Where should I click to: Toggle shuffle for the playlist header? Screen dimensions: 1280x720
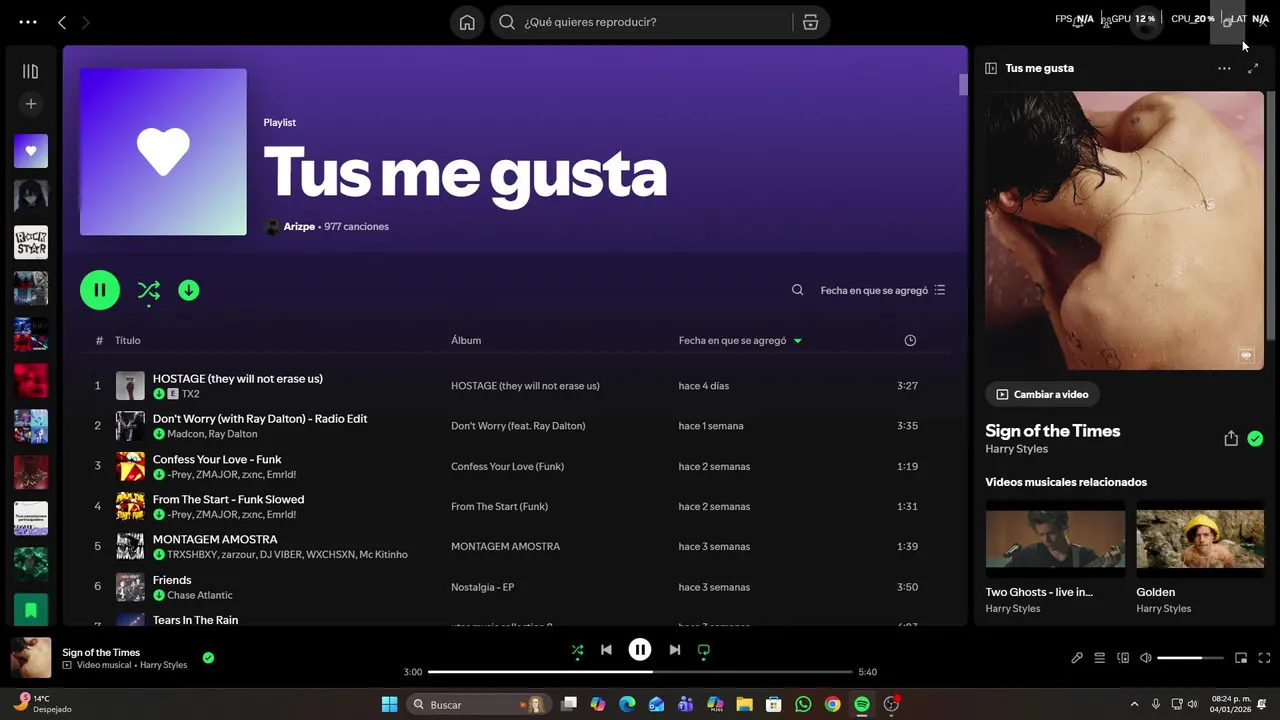tap(149, 290)
